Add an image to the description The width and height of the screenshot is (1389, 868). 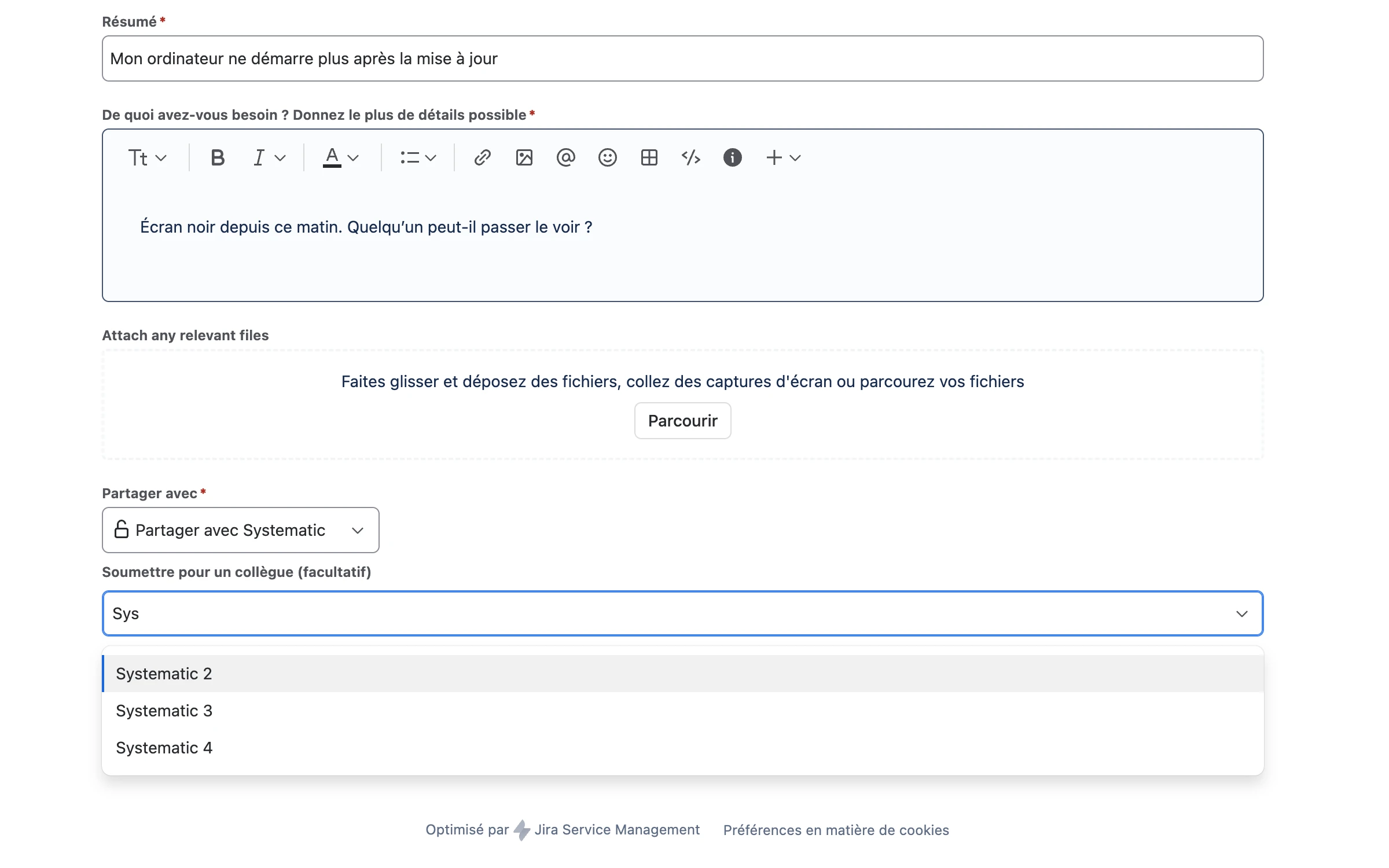pos(524,157)
